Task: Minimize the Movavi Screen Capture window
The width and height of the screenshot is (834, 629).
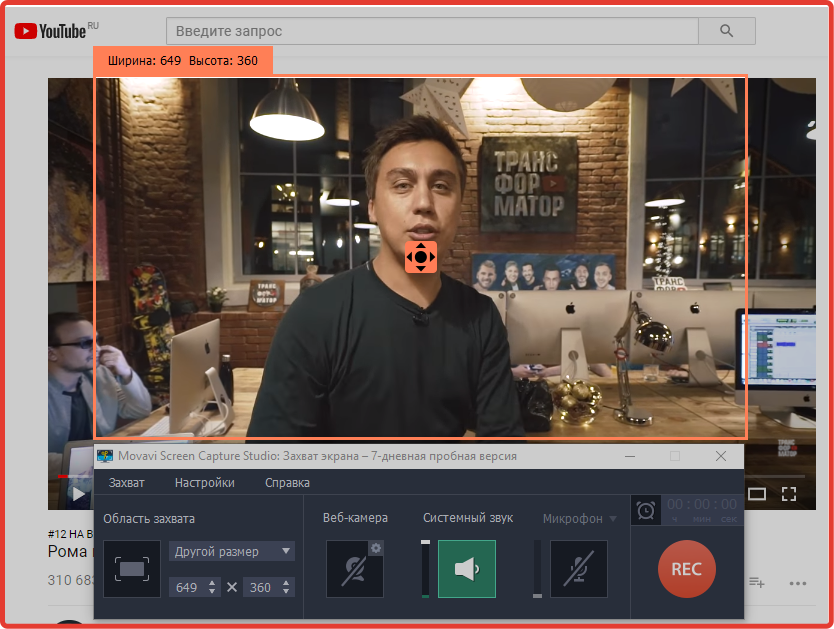Action: 630,456
